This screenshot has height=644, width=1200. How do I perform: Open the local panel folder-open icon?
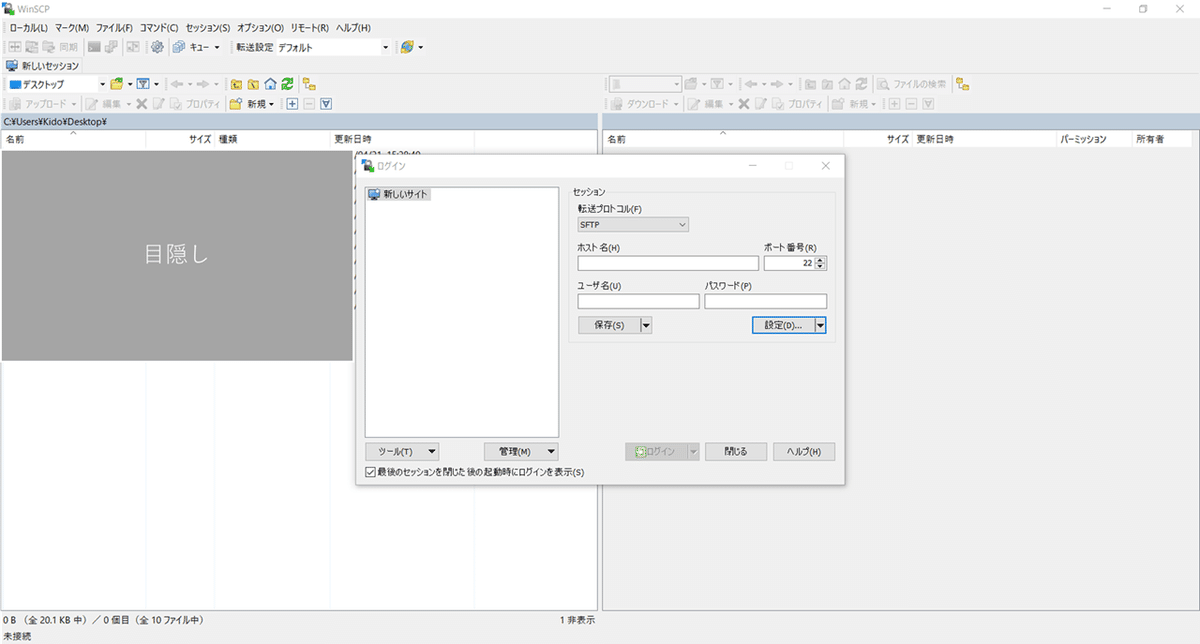pos(117,85)
